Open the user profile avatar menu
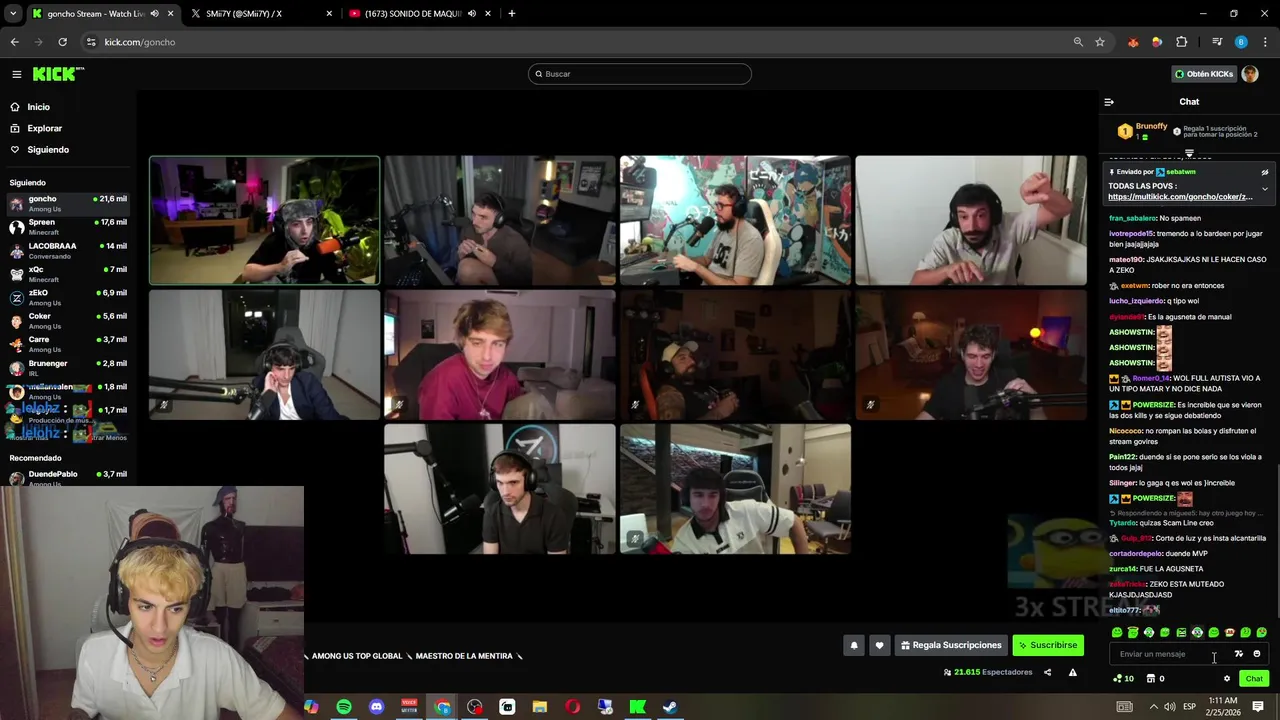The width and height of the screenshot is (1280, 720). (x=1249, y=74)
